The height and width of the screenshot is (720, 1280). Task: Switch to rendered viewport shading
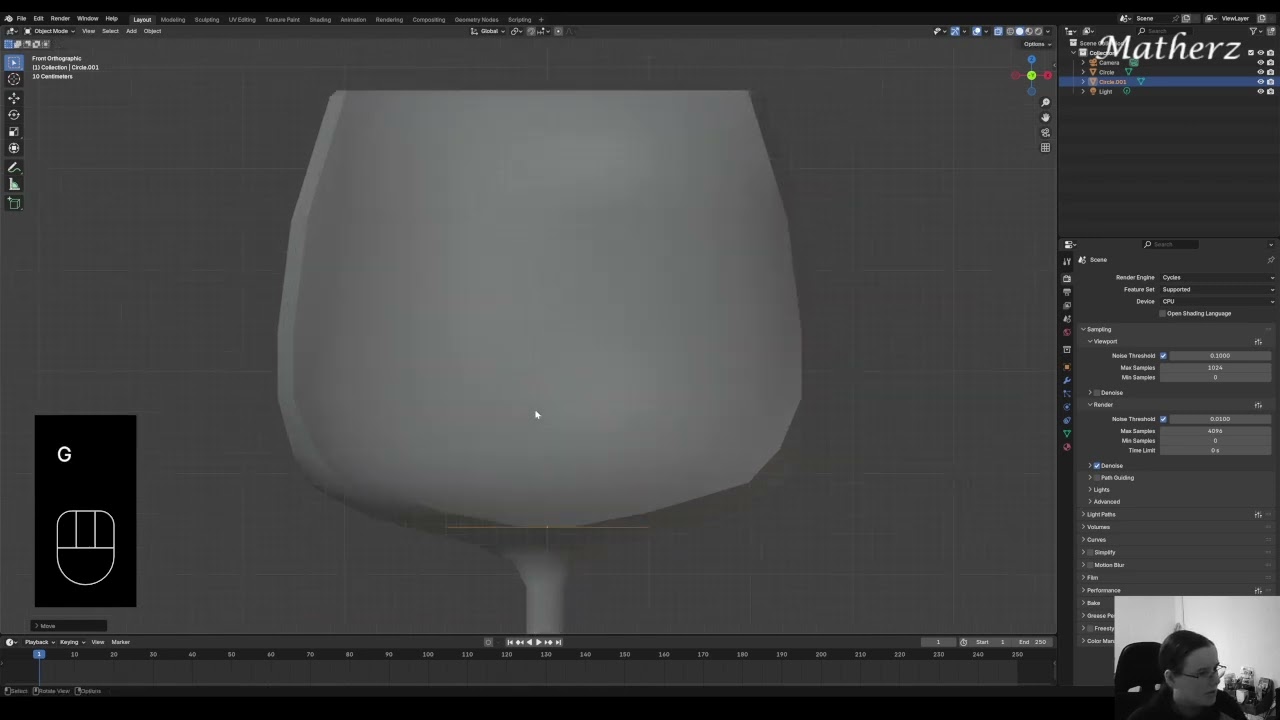(1038, 31)
